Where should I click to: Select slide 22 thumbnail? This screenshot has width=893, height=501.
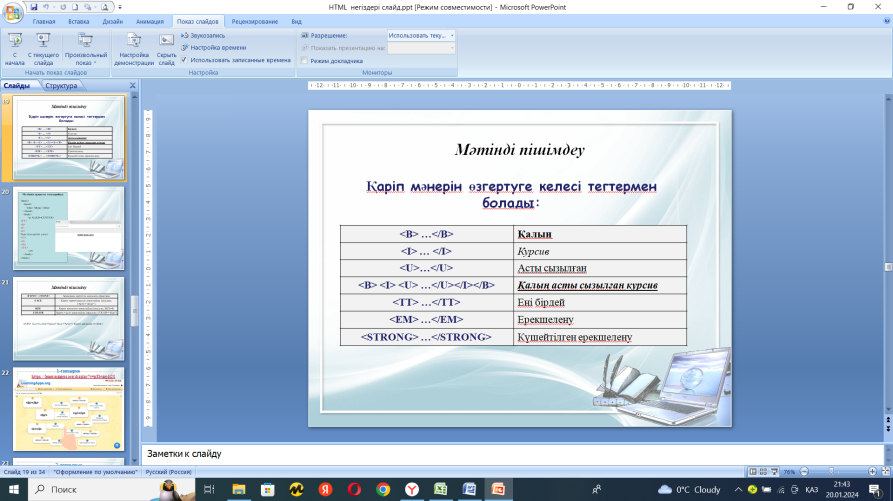68,409
